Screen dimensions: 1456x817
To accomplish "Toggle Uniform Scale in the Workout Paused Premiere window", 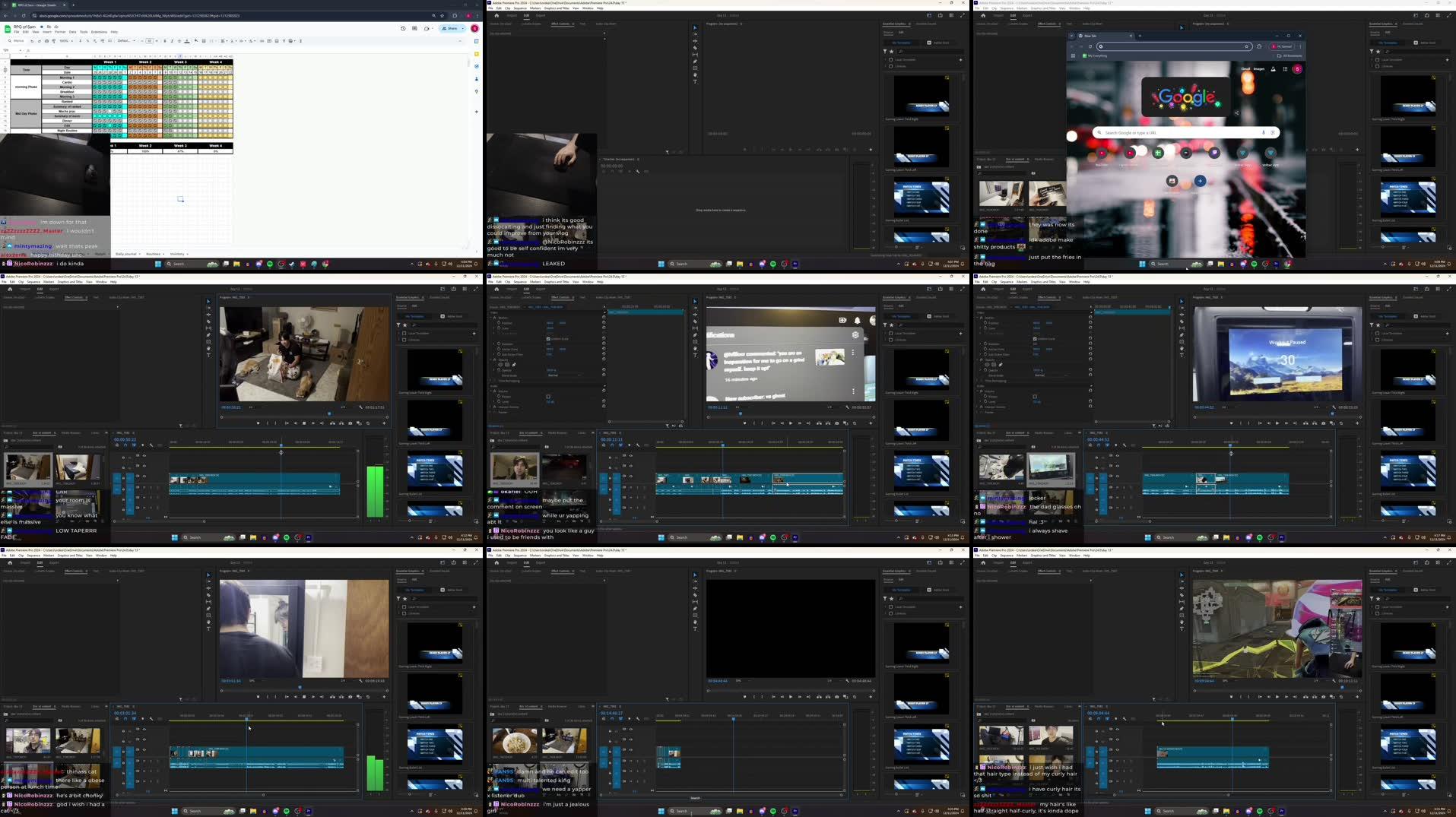I will pos(1035,339).
